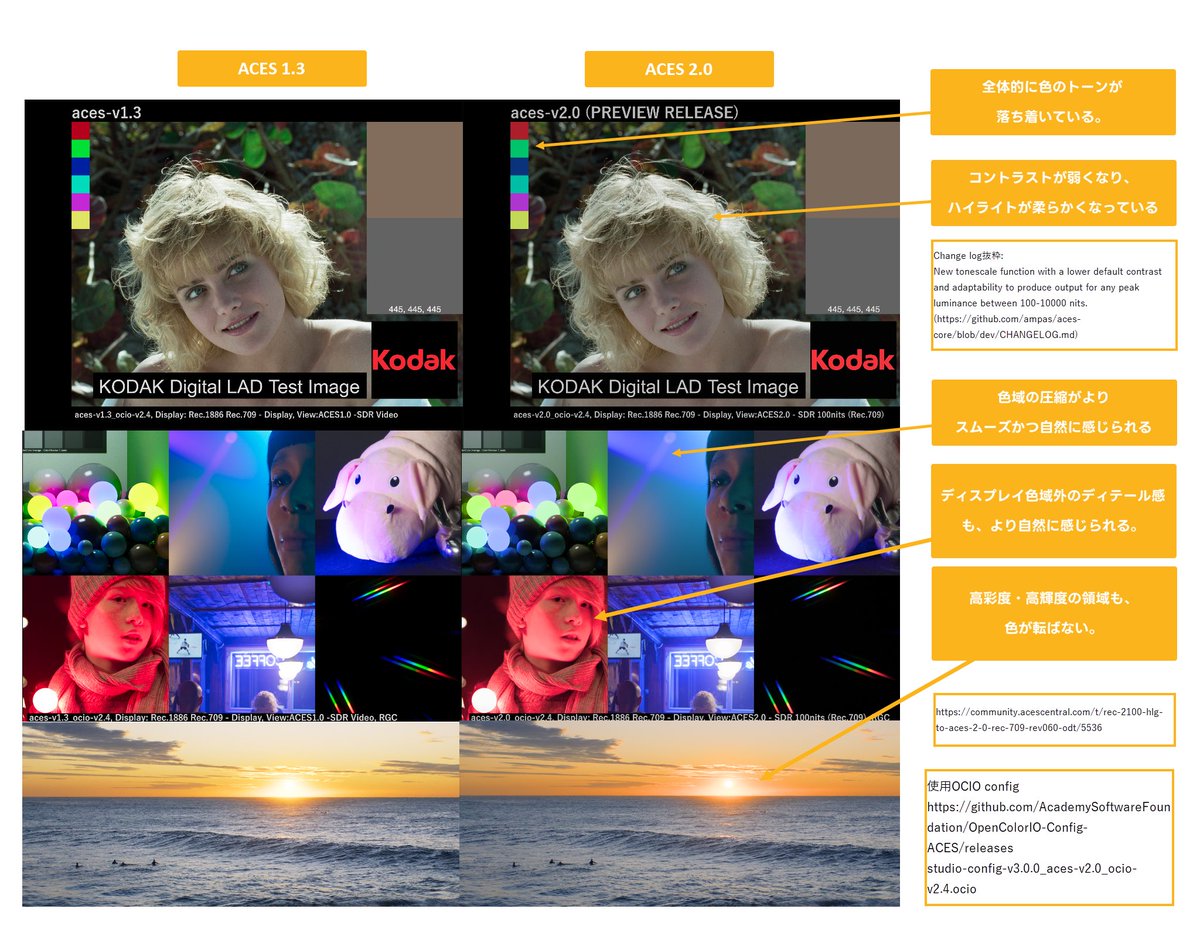Open the blue-lit face thumbnail in ACES 2.0 set

click(x=680, y=503)
